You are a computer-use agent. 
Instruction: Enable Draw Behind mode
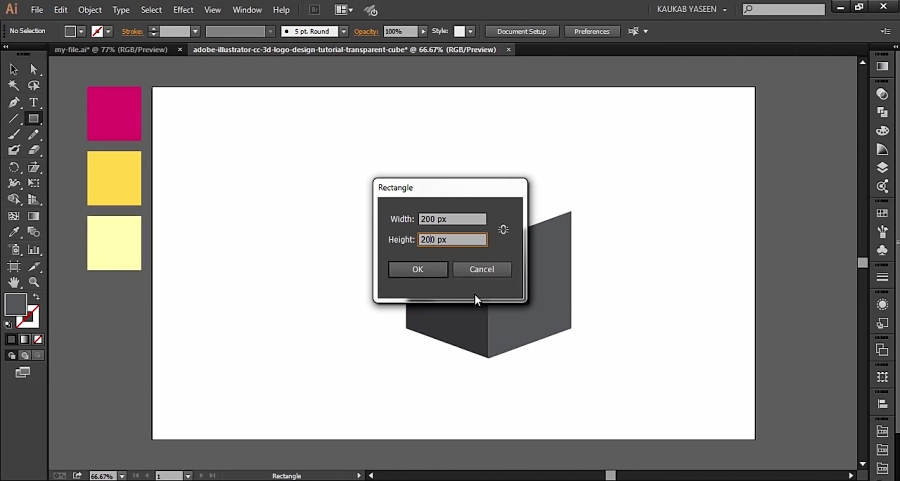pyautogui.click(x=25, y=356)
